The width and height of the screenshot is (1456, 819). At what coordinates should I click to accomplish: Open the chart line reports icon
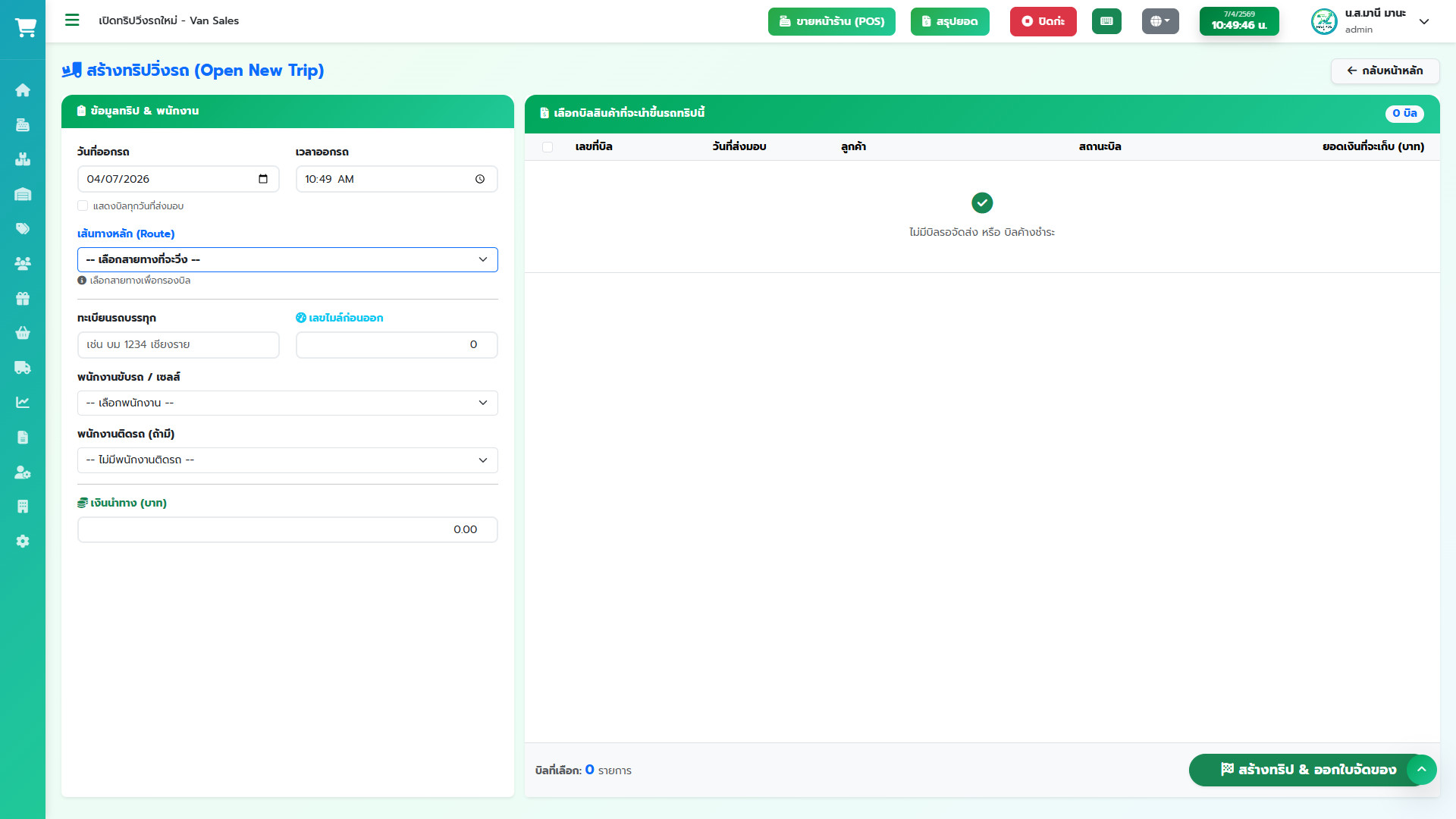[x=23, y=403]
